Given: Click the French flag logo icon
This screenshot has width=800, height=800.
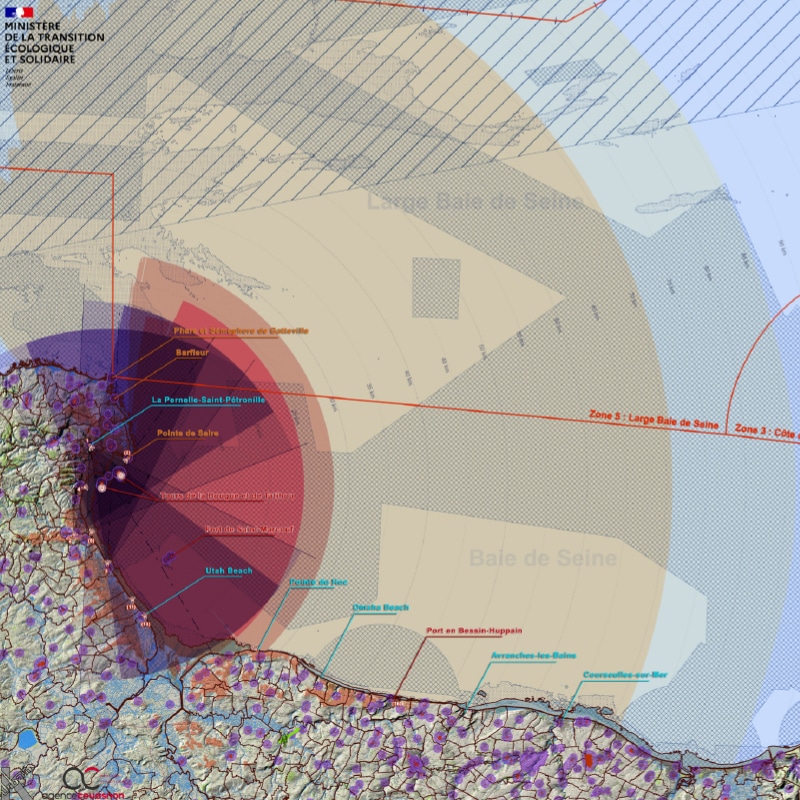Looking at the screenshot, I should (x=19, y=11).
